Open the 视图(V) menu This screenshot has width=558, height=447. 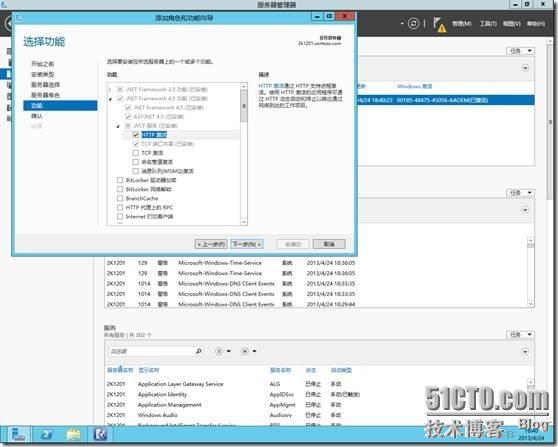(512, 24)
